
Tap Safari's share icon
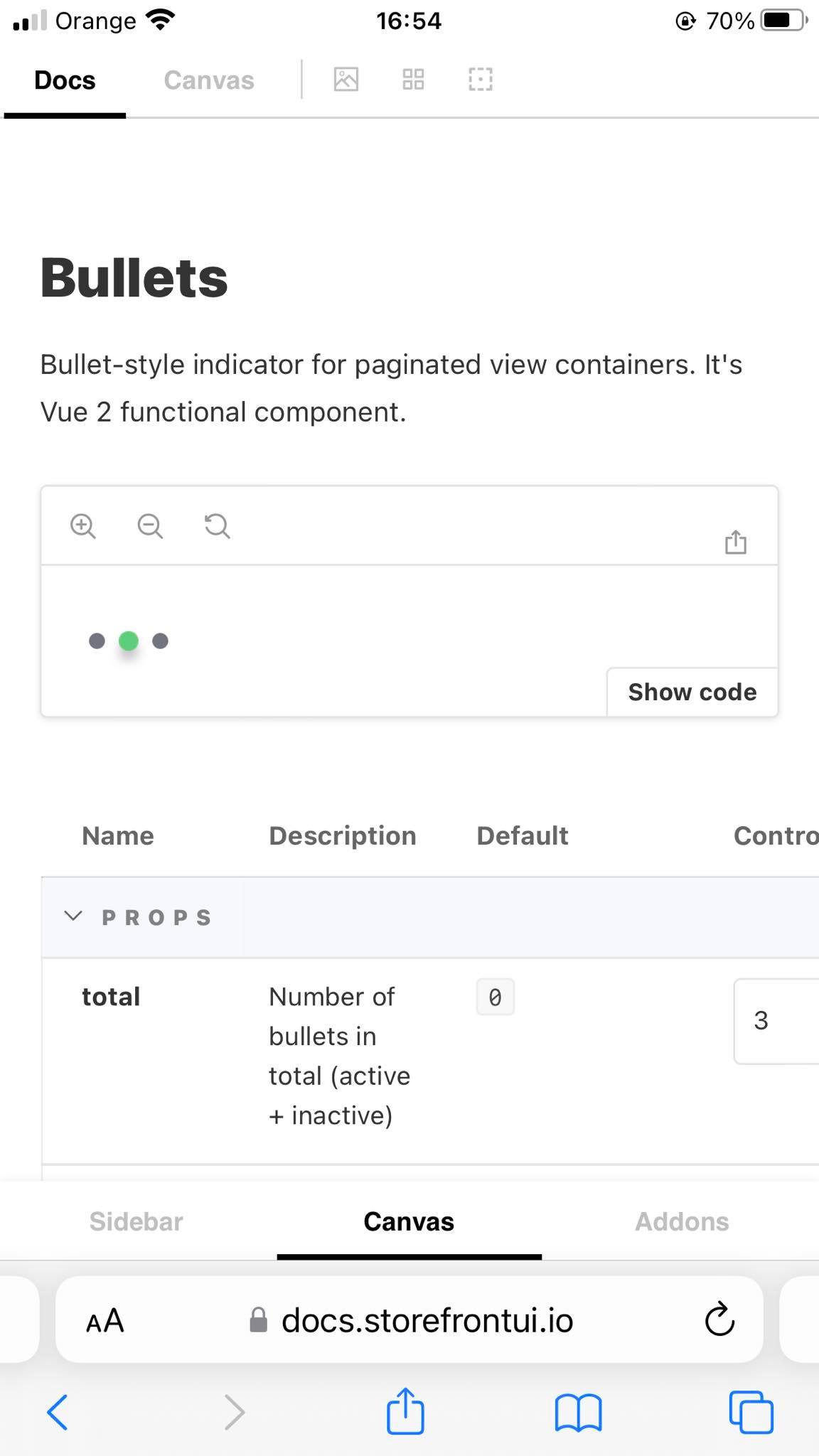click(405, 1411)
